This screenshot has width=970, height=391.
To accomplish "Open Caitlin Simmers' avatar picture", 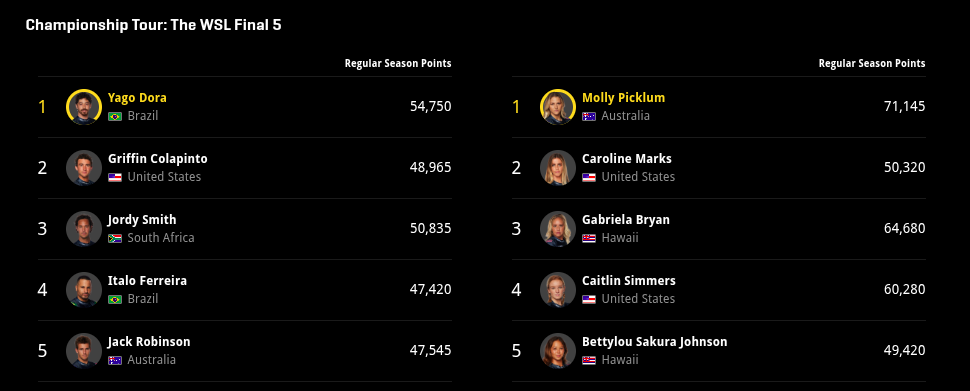I will [558, 290].
